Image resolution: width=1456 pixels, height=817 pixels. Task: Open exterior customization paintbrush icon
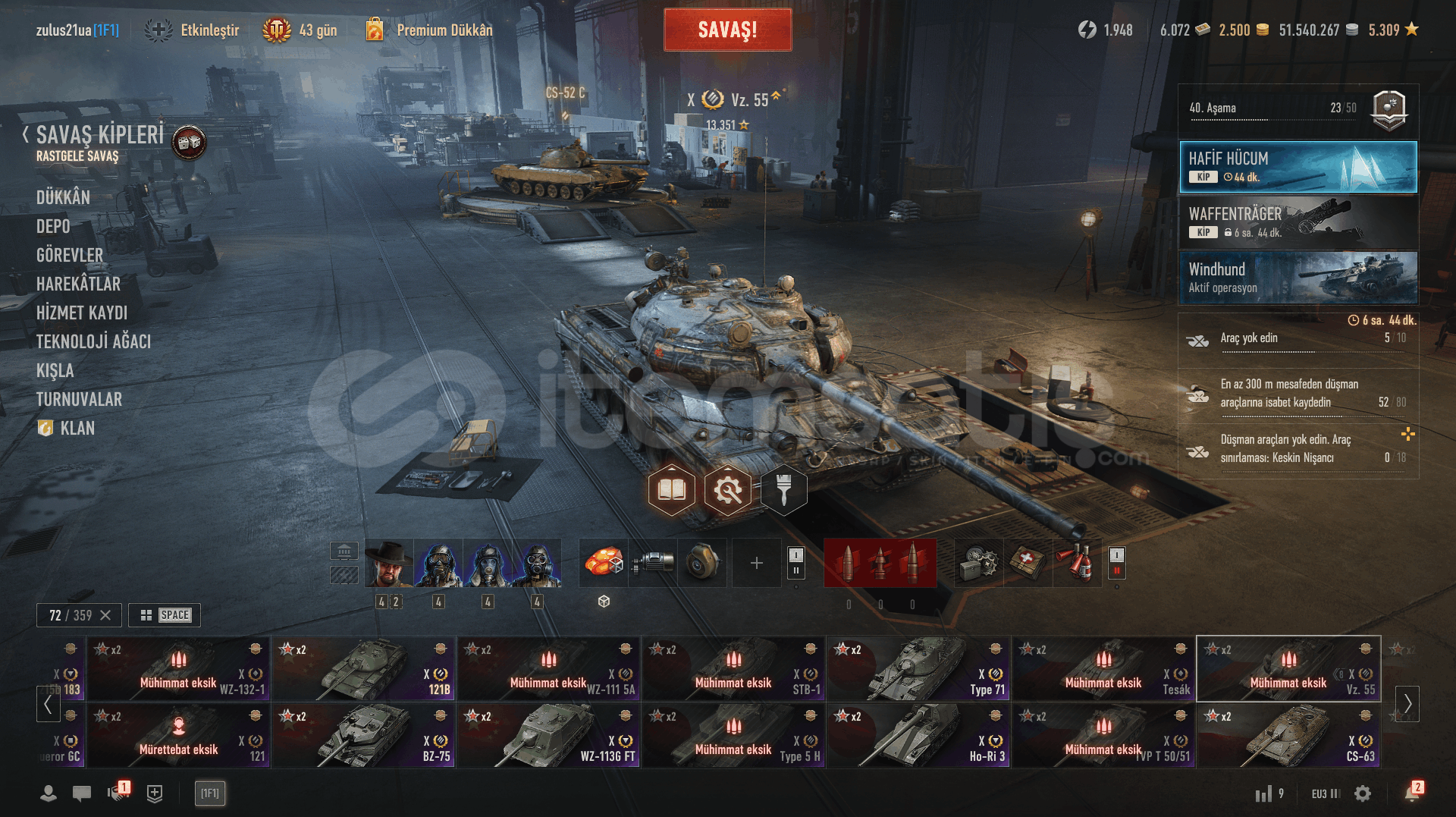pos(783,490)
